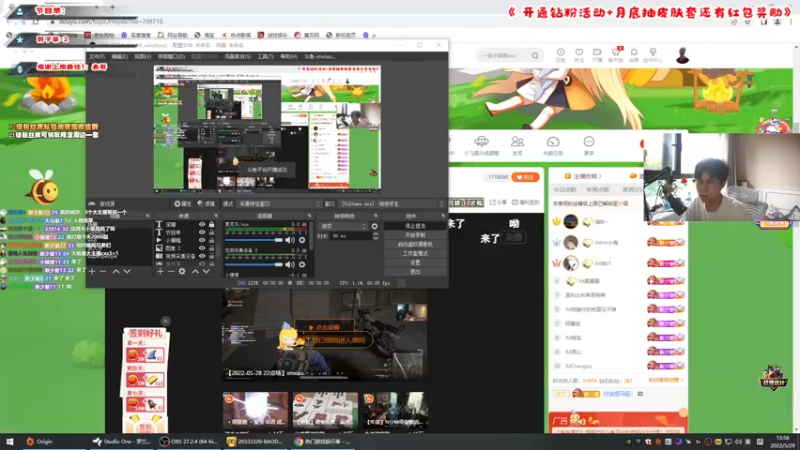
Task: Click the orange 关注 follow button on Douyu
Action: (x=525, y=177)
